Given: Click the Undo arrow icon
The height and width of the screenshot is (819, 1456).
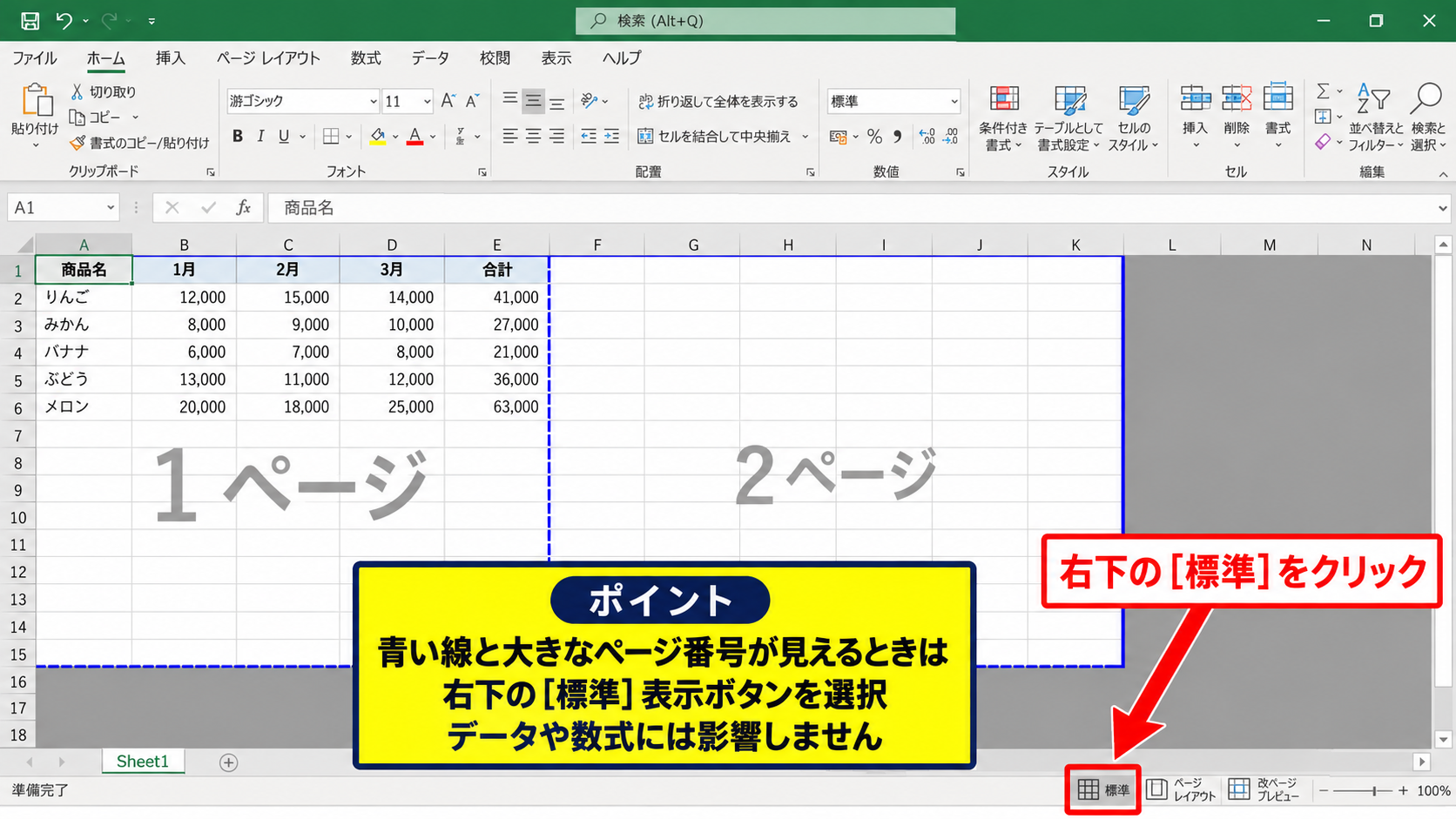Looking at the screenshot, I should (x=64, y=20).
